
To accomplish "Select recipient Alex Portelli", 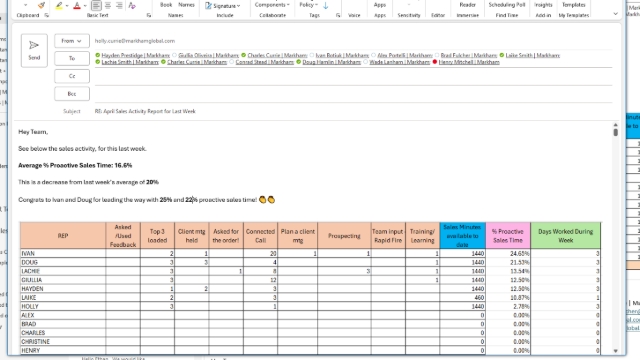I will 404,55.
